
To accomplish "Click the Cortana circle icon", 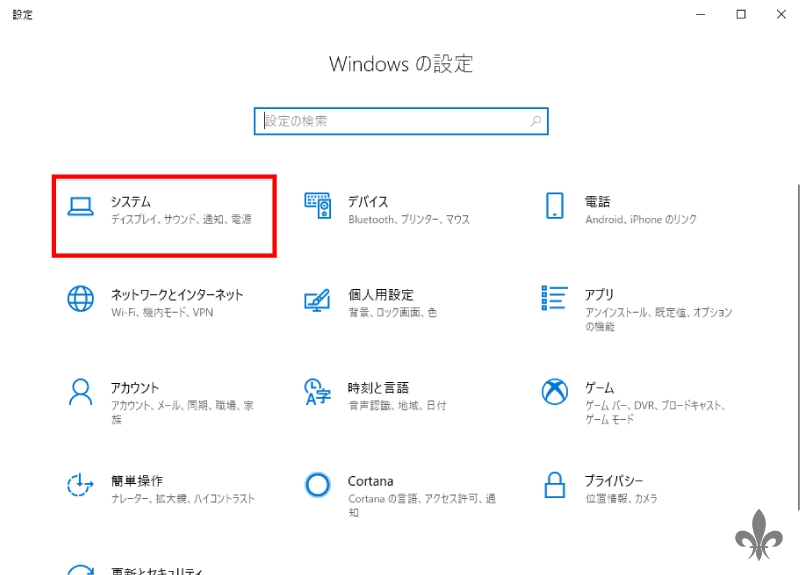I will (317, 485).
